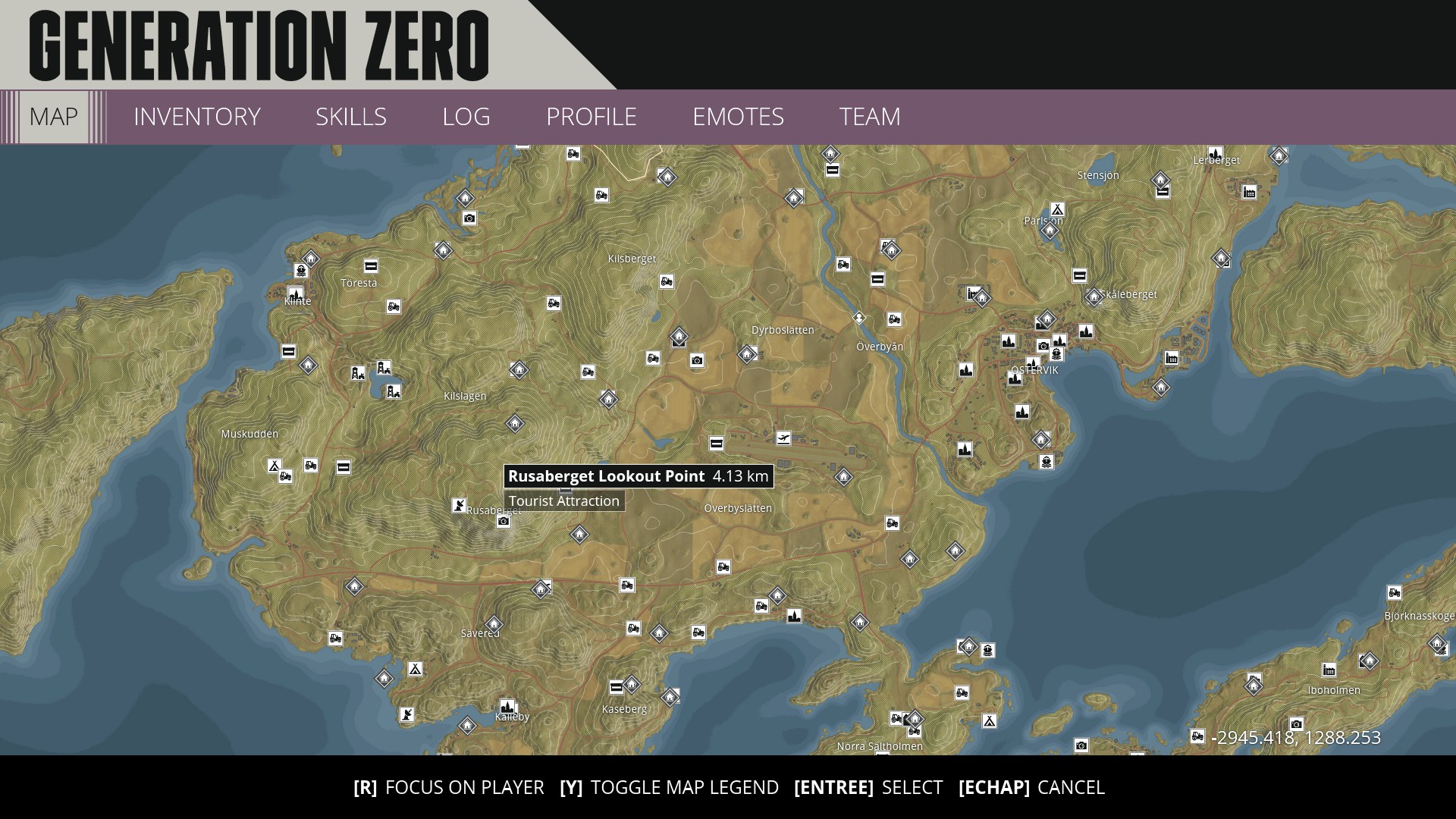Open the INVENTORY tab
The image size is (1456, 819).
pos(196,117)
